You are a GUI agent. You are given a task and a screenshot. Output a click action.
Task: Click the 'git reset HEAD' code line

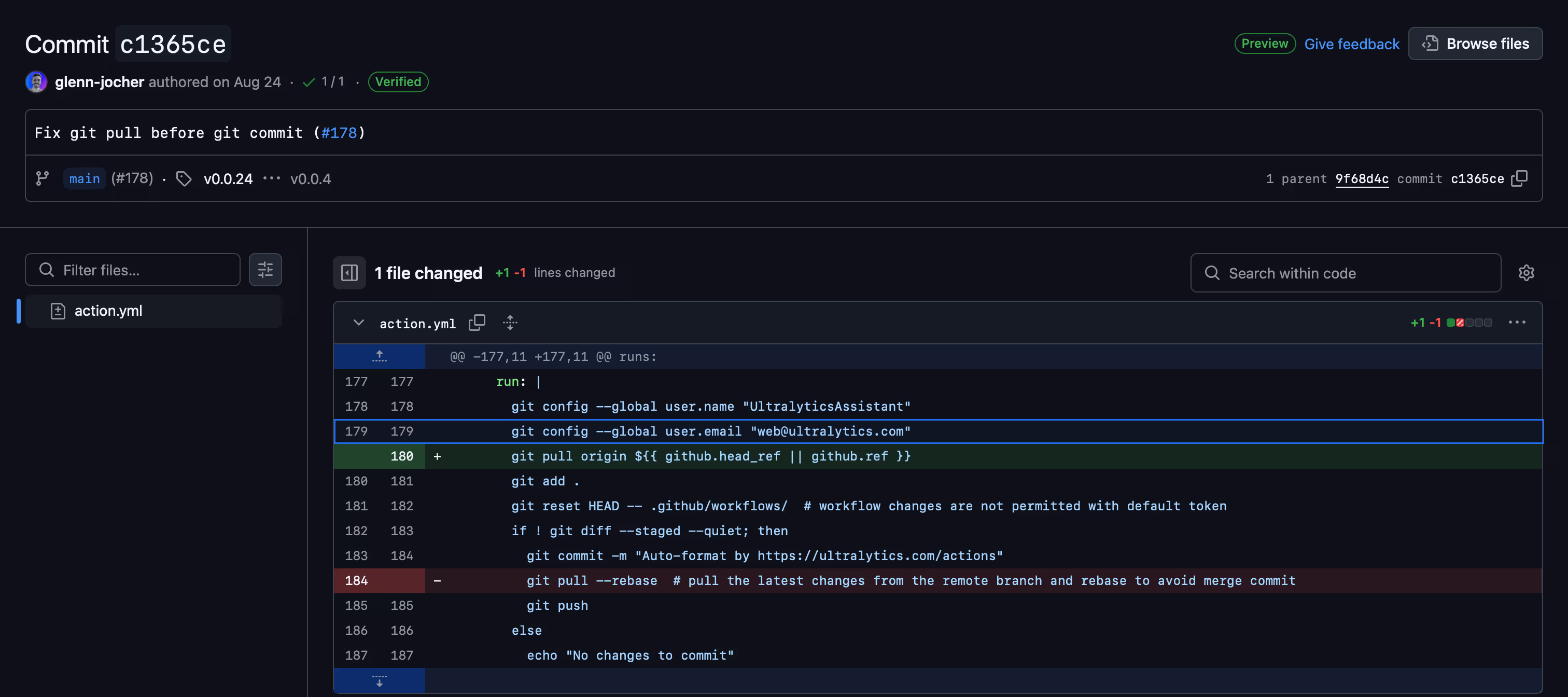(869, 506)
